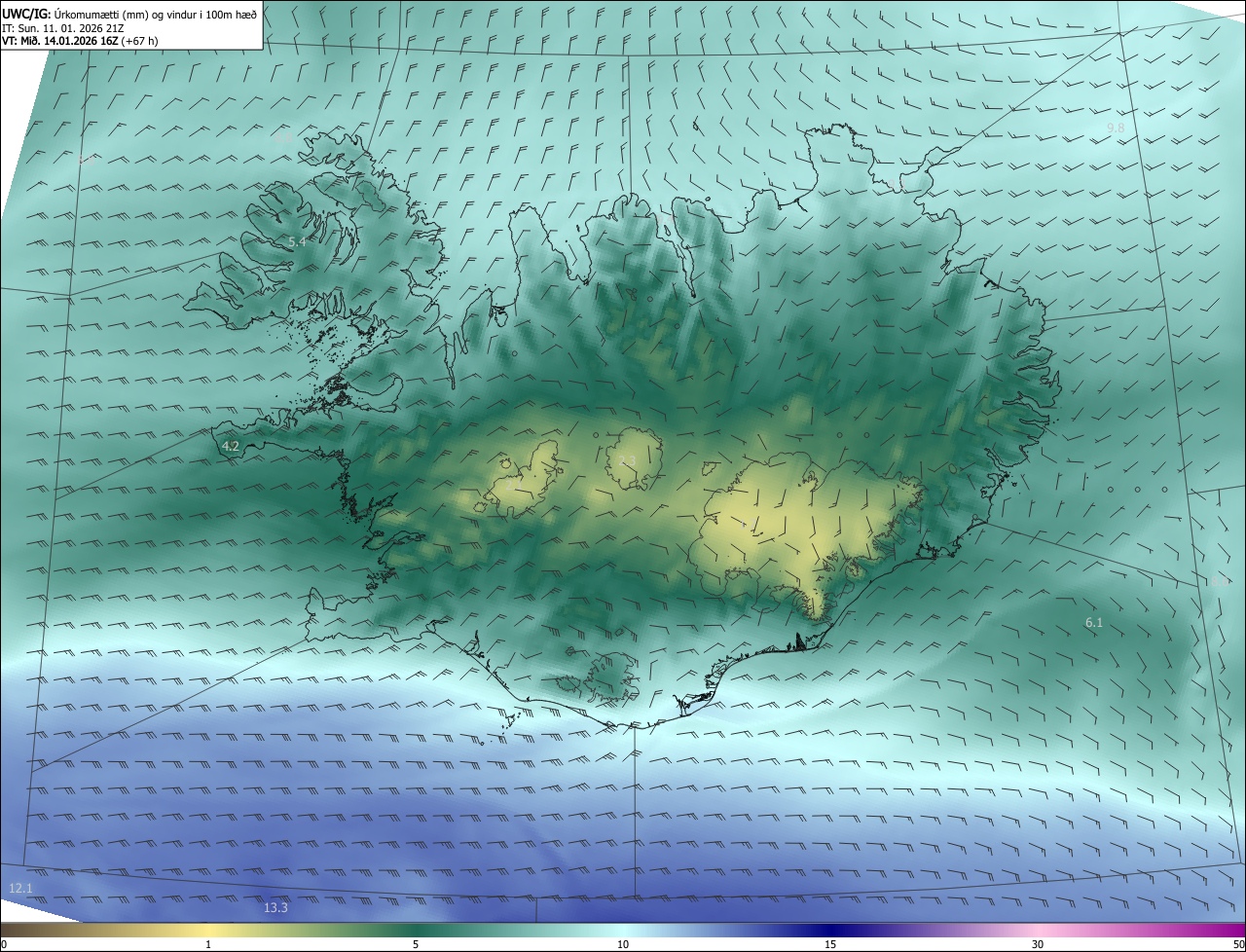1246x952 pixels.
Task: Click the 5.4 value label over Westfjords
Action: click(x=297, y=241)
